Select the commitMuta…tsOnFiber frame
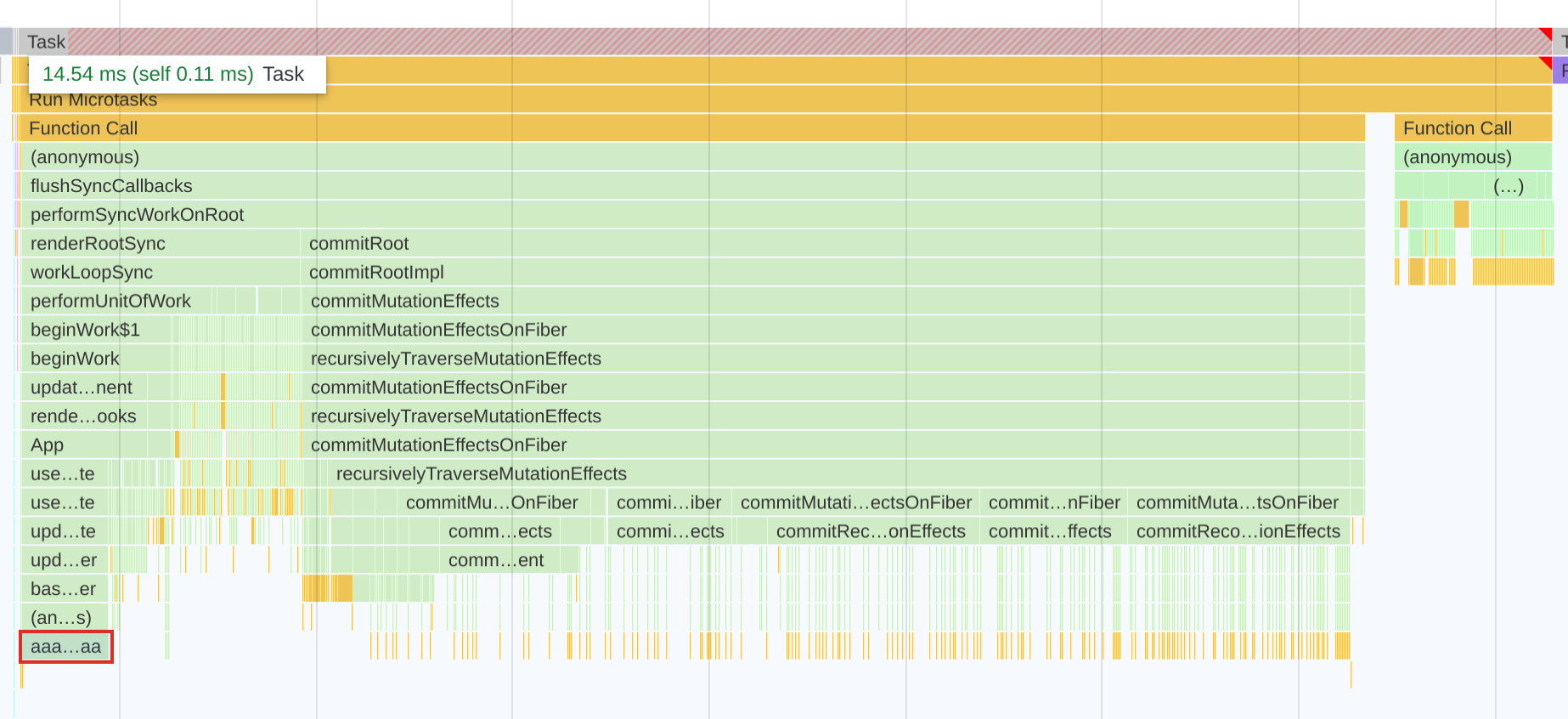The image size is (1568, 719). [1238, 503]
